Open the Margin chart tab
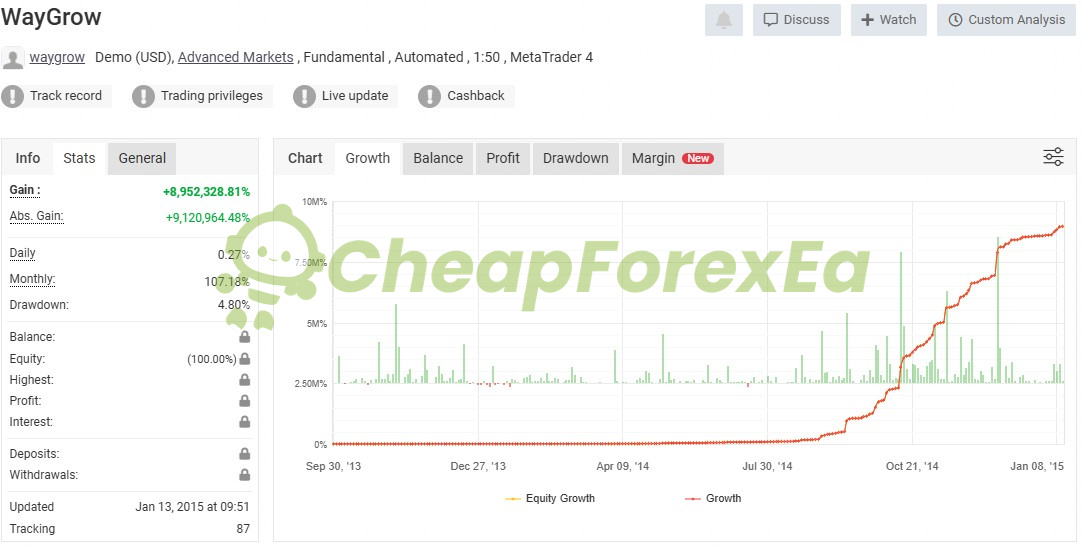Viewport: 1085px width, 548px height. click(673, 158)
